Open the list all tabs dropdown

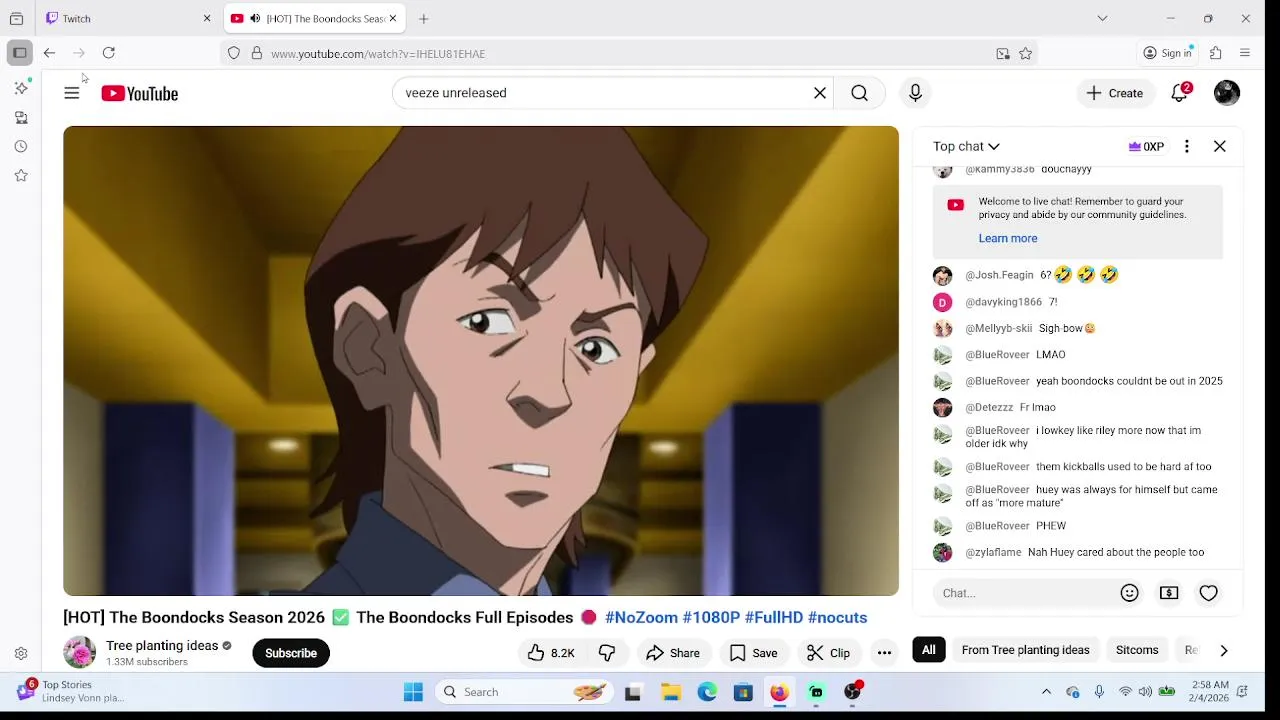1102,18
